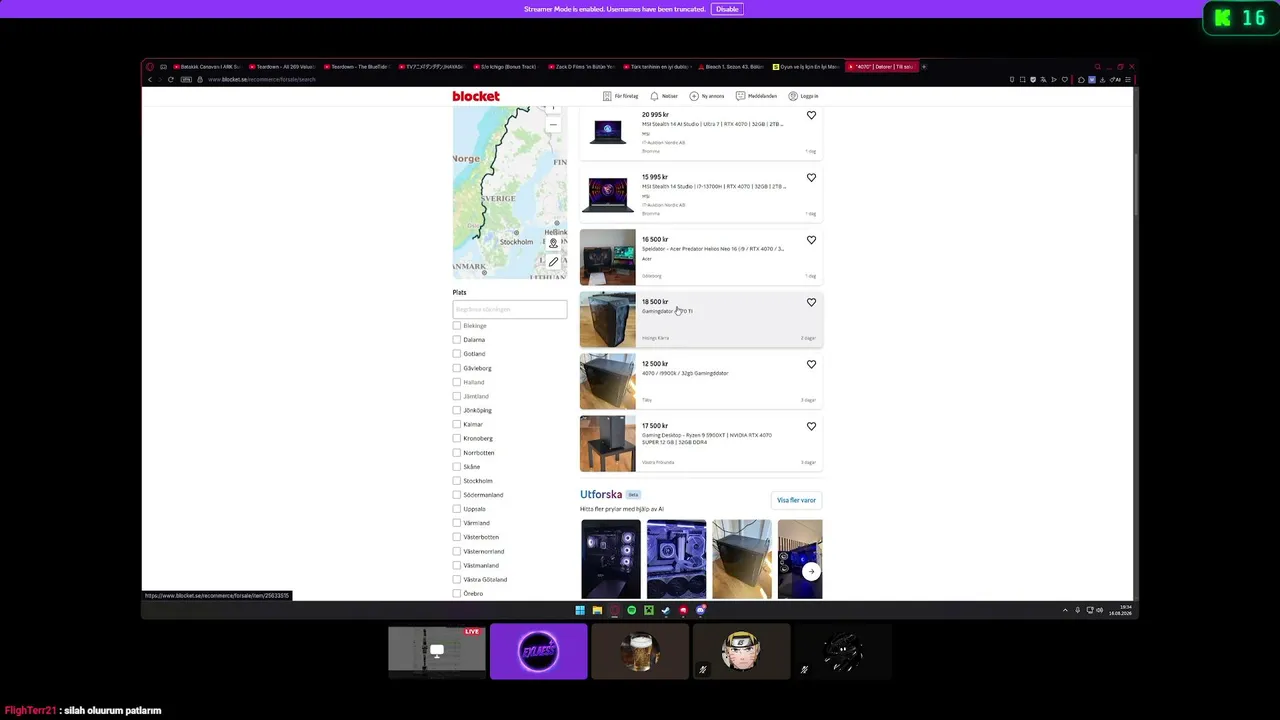Zoom out the map with minus button
This screenshot has height=720, width=1280.
click(553, 125)
